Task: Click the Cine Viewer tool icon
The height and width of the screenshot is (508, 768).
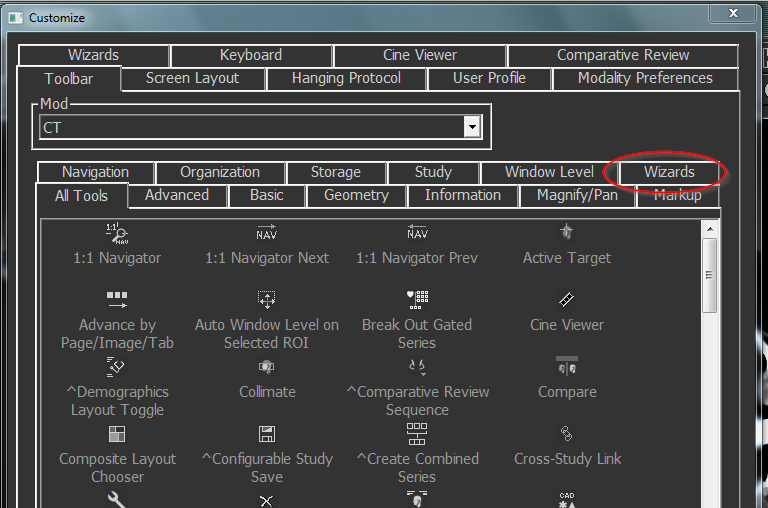Action: tap(567, 299)
